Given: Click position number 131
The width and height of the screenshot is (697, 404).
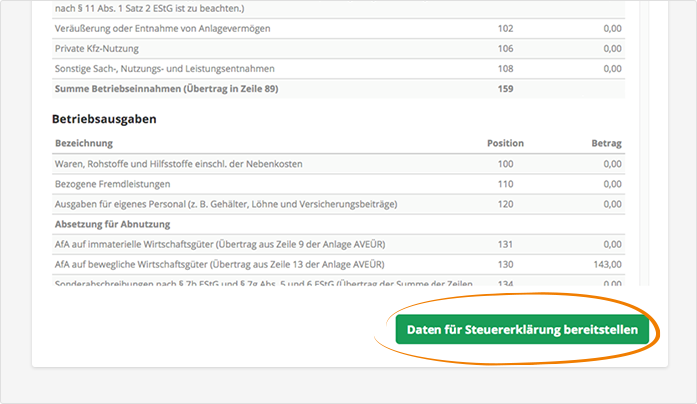Looking at the screenshot, I should click(x=505, y=244).
